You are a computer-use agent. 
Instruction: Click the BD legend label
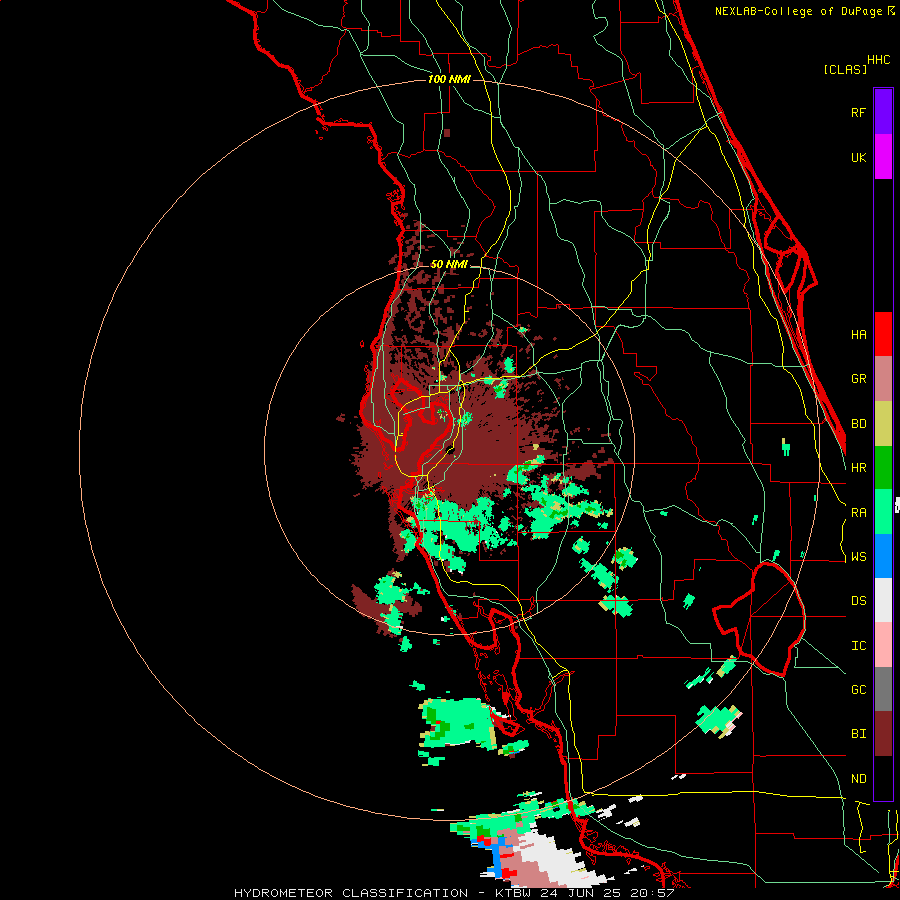(x=859, y=424)
